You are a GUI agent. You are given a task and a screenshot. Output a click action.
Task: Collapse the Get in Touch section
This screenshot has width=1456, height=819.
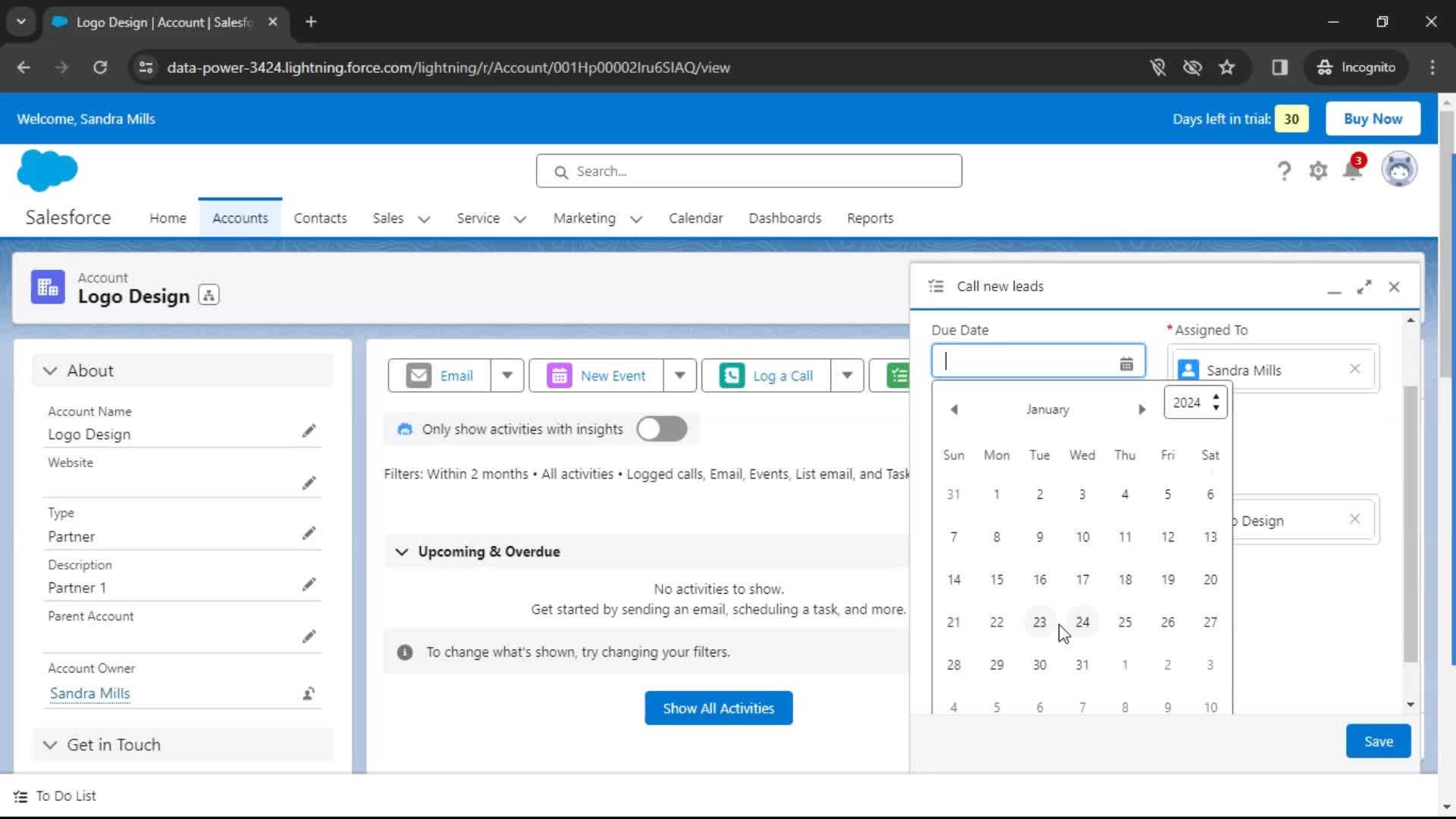click(50, 745)
